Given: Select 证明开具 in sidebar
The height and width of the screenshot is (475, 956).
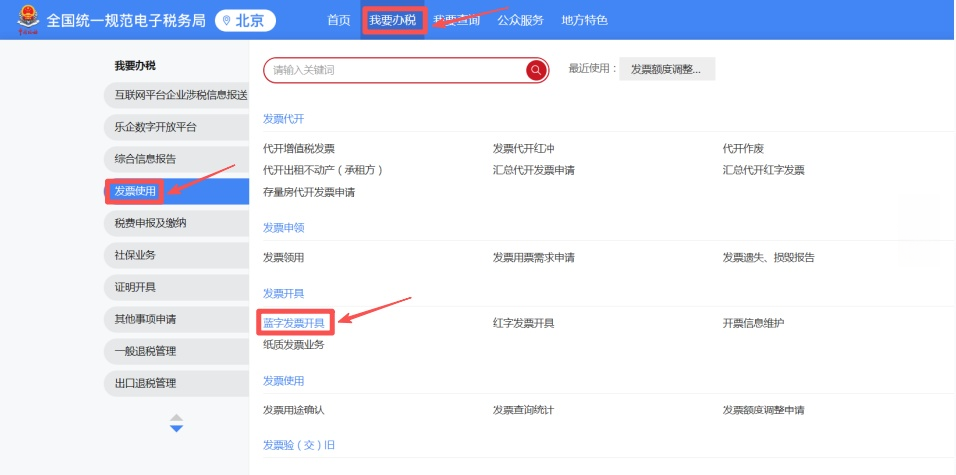Looking at the screenshot, I should click(x=176, y=287).
